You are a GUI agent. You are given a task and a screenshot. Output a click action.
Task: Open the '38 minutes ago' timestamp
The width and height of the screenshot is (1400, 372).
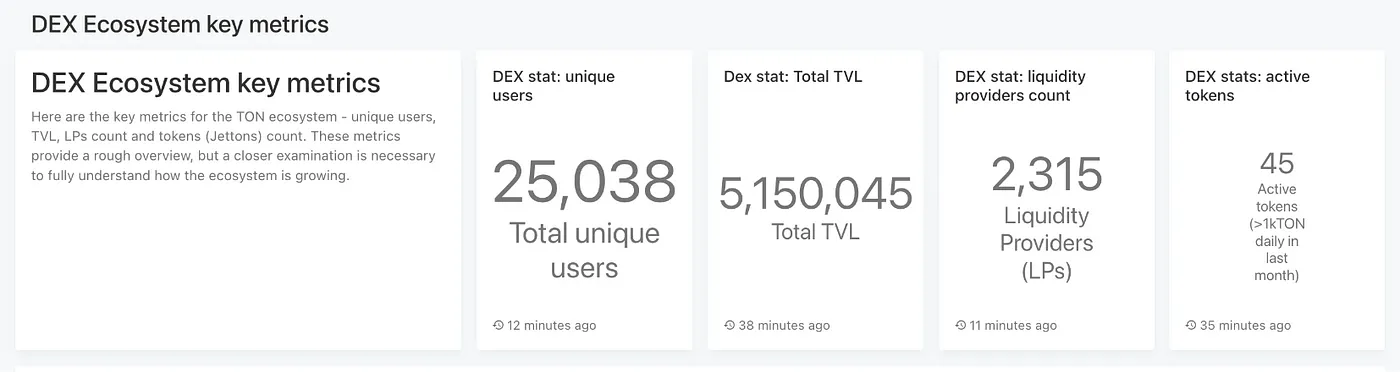coord(784,325)
